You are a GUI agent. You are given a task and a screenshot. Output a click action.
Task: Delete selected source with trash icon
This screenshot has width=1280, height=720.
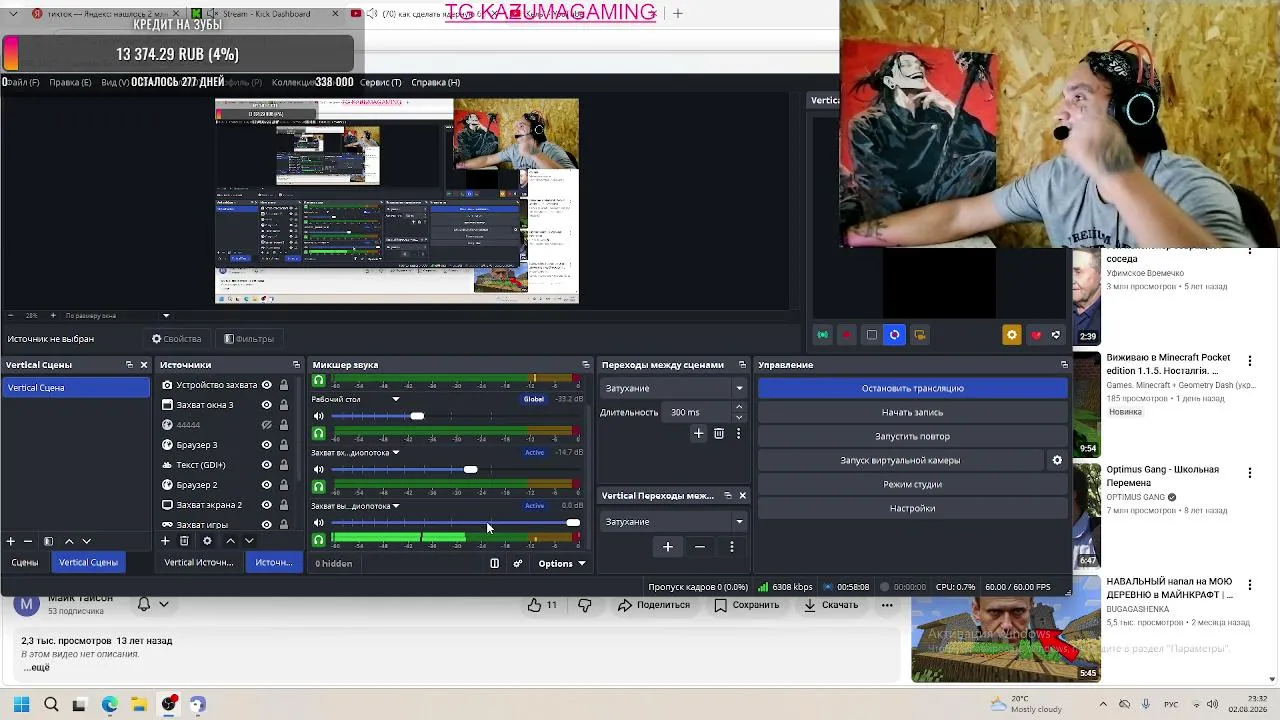coord(184,541)
